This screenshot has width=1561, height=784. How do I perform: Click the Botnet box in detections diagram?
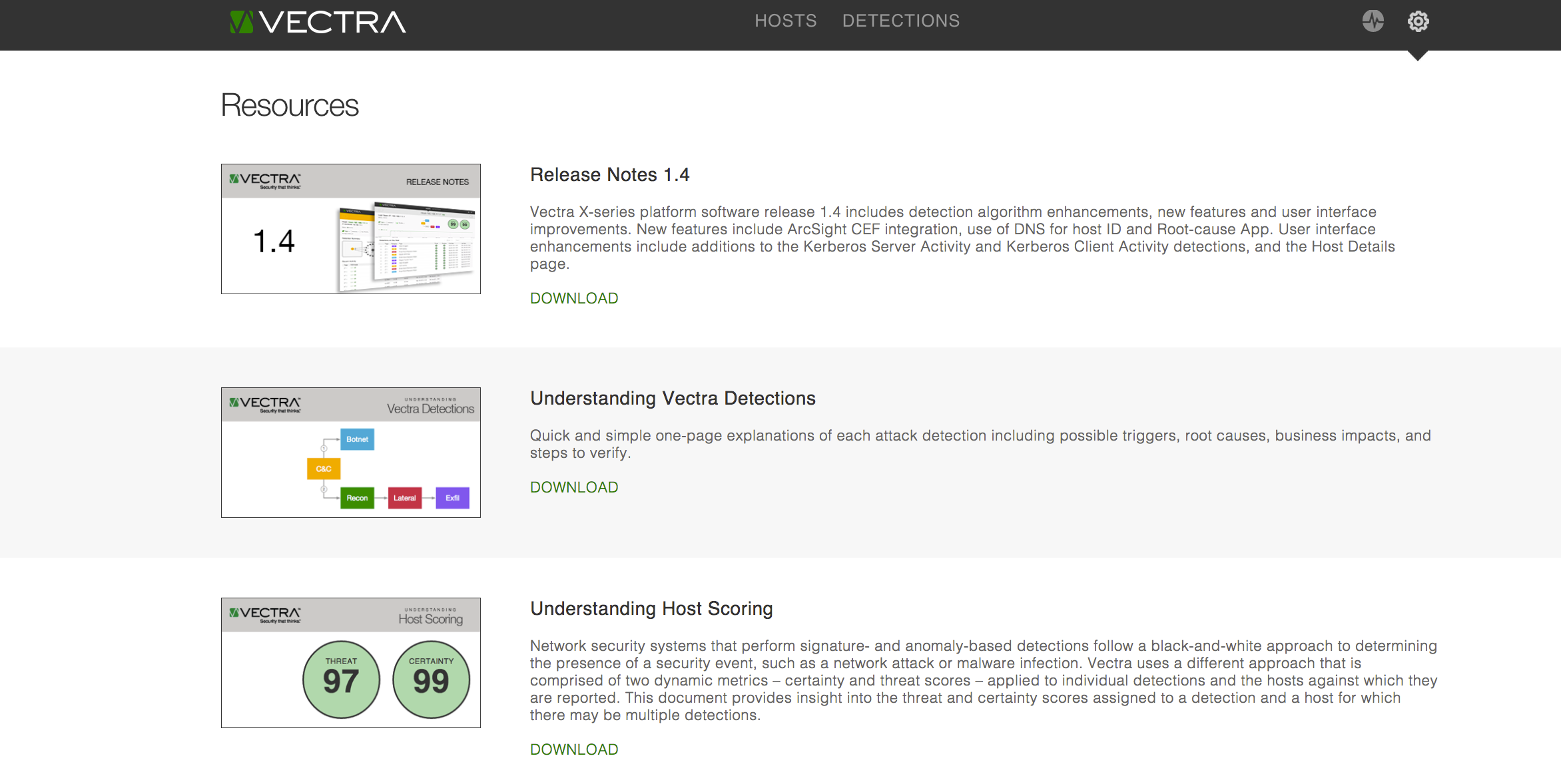coord(357,439)
